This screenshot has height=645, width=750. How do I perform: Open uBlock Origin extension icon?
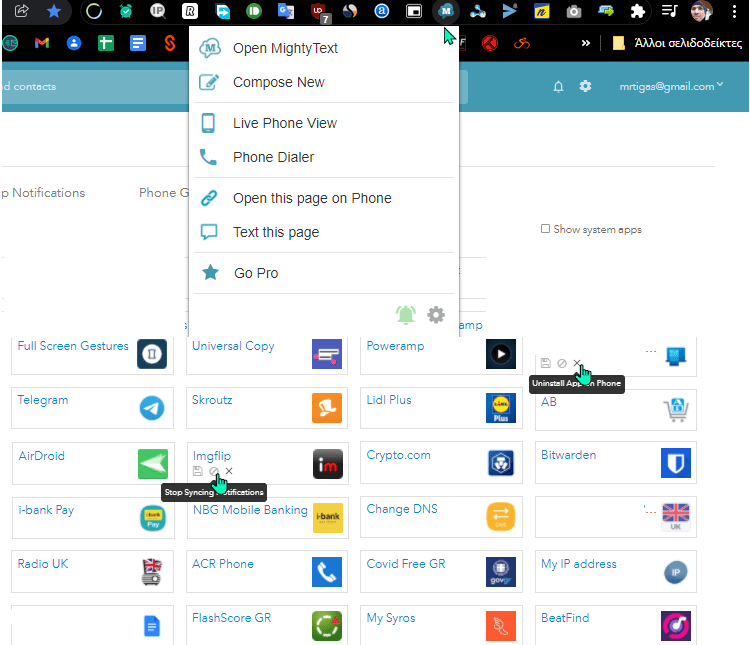point(319,11)
